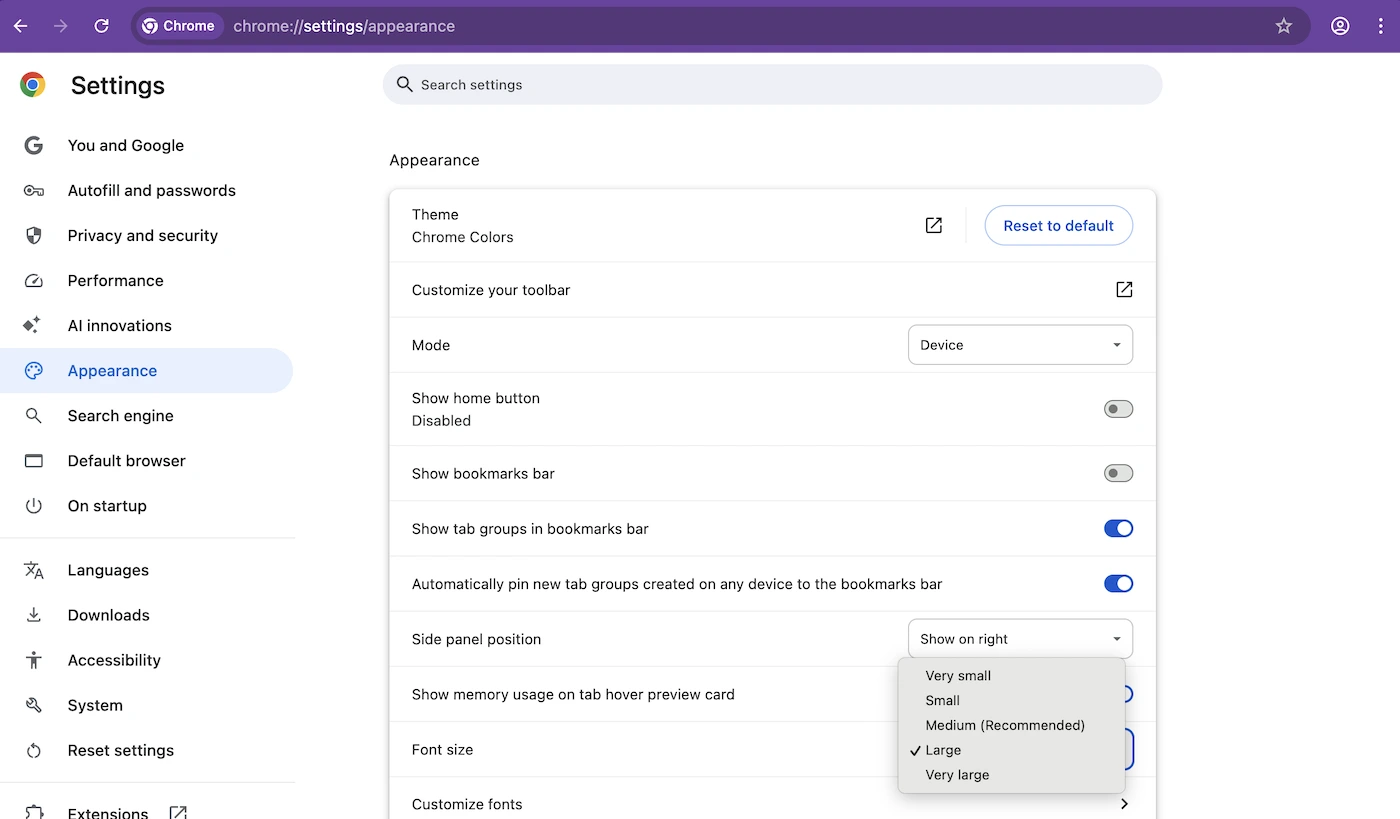1400x819 pixels.
Task: Select Very large font size option
Action: point(957,775)
